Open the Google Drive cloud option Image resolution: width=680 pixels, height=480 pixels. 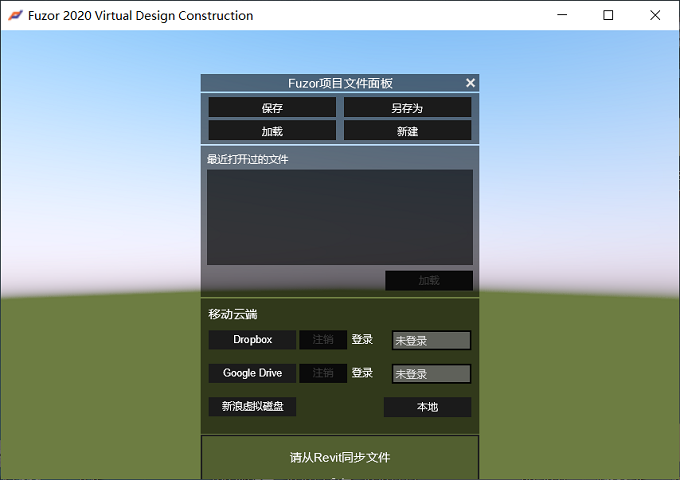252,373
